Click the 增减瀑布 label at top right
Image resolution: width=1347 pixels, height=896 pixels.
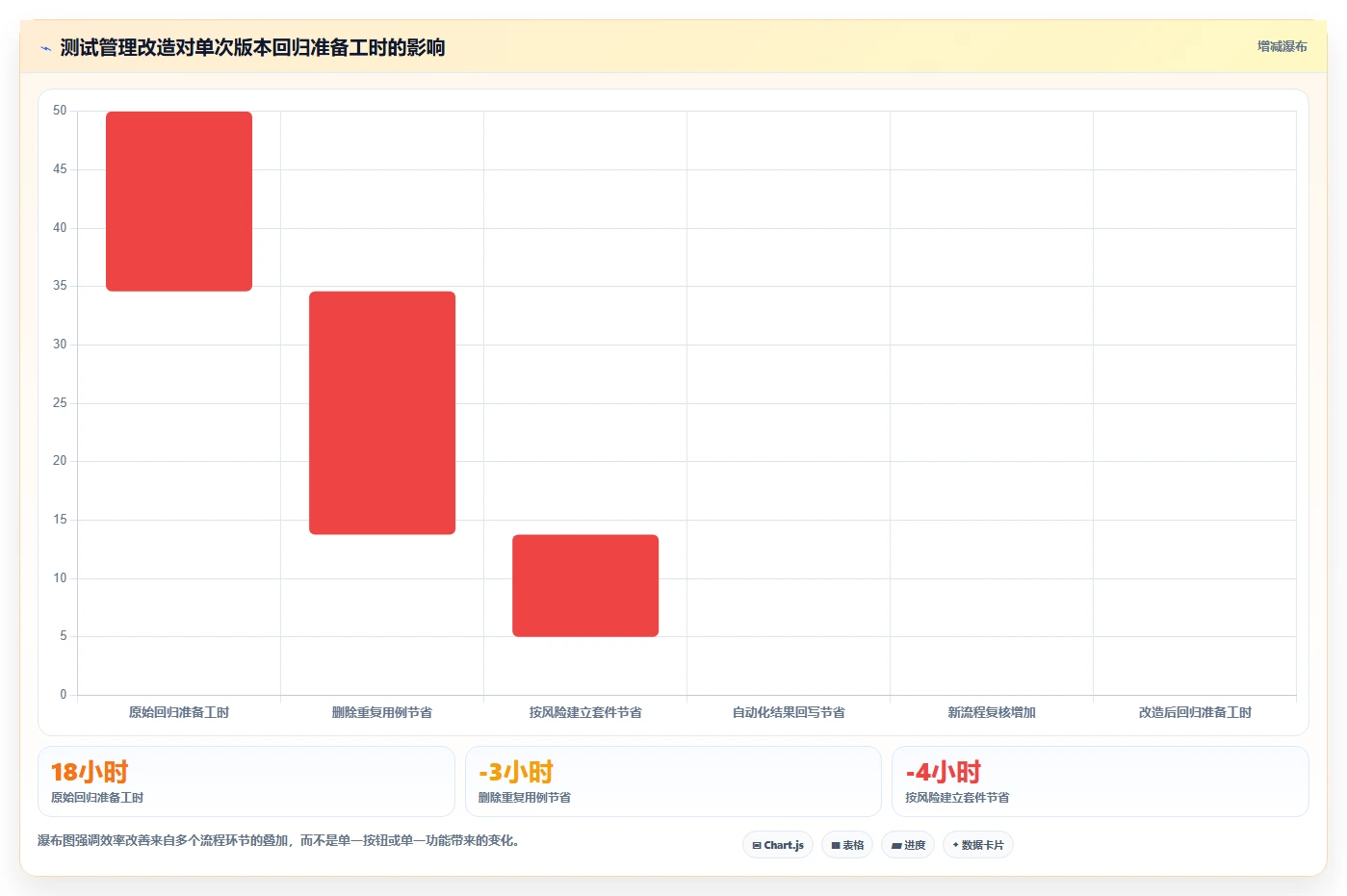(x=1282, y=46)
